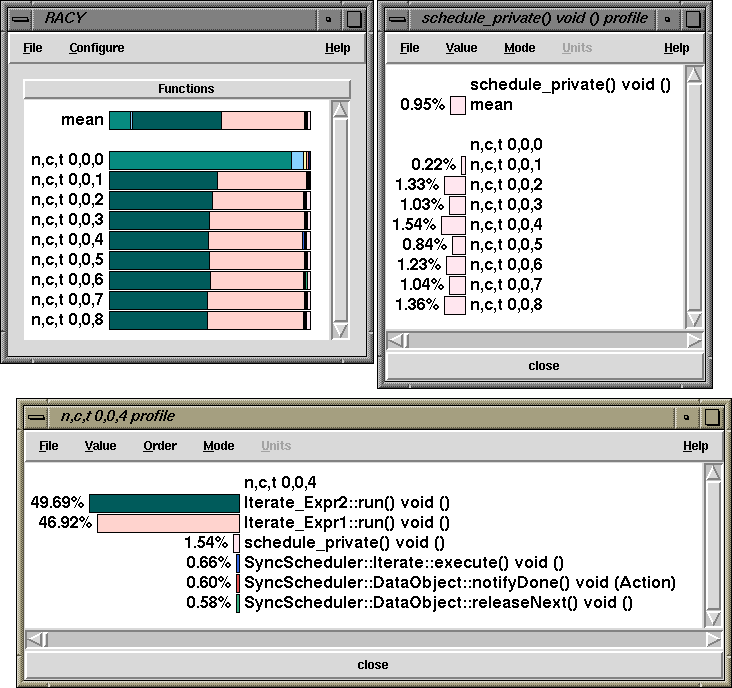Viewport: 732px width, 688px height.
Task: Open the n,c,t 0,0,4 profile window menu icon
Action: [35, 417]
